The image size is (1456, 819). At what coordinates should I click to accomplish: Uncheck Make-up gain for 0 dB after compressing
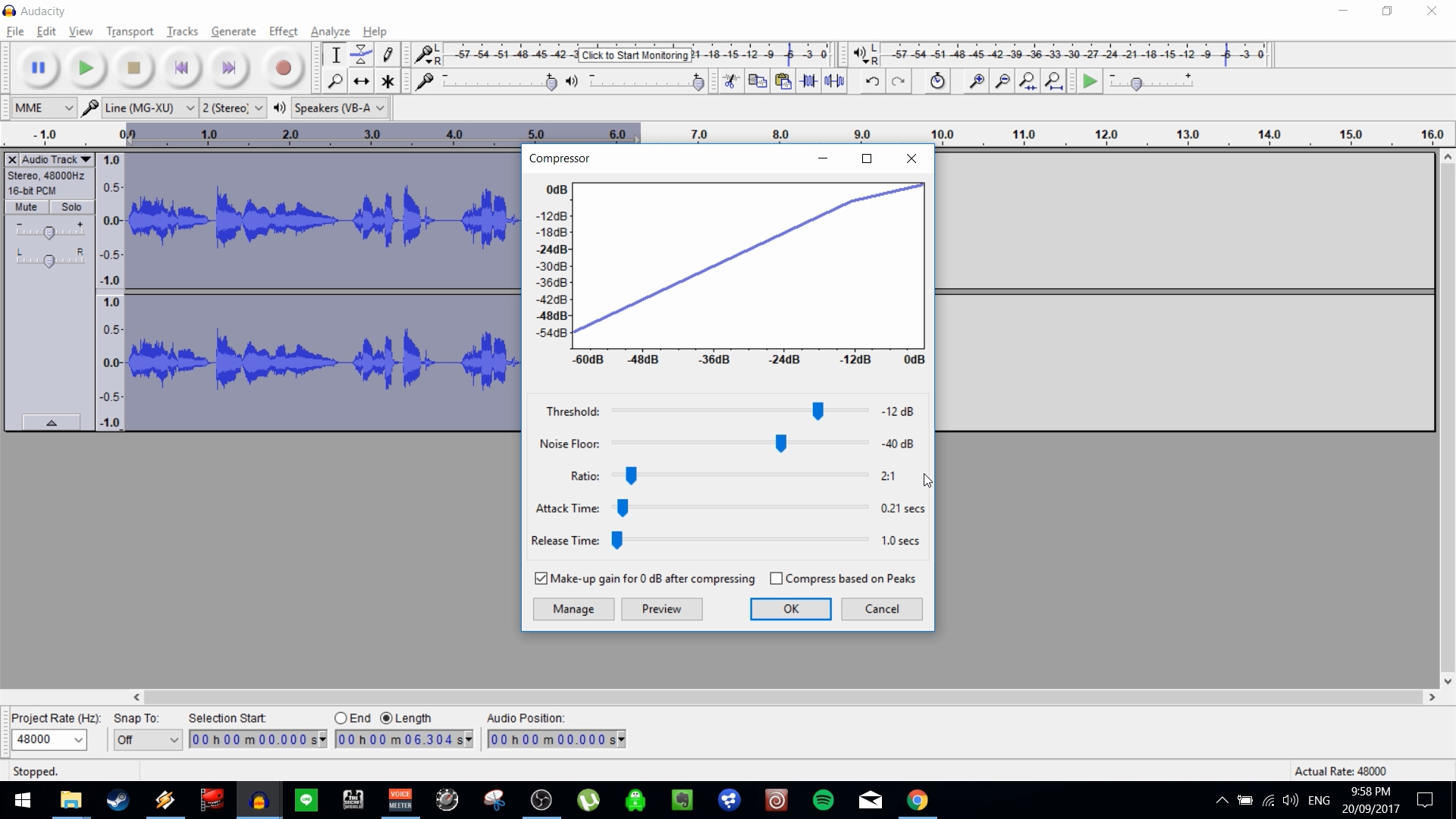click(540, 578)
